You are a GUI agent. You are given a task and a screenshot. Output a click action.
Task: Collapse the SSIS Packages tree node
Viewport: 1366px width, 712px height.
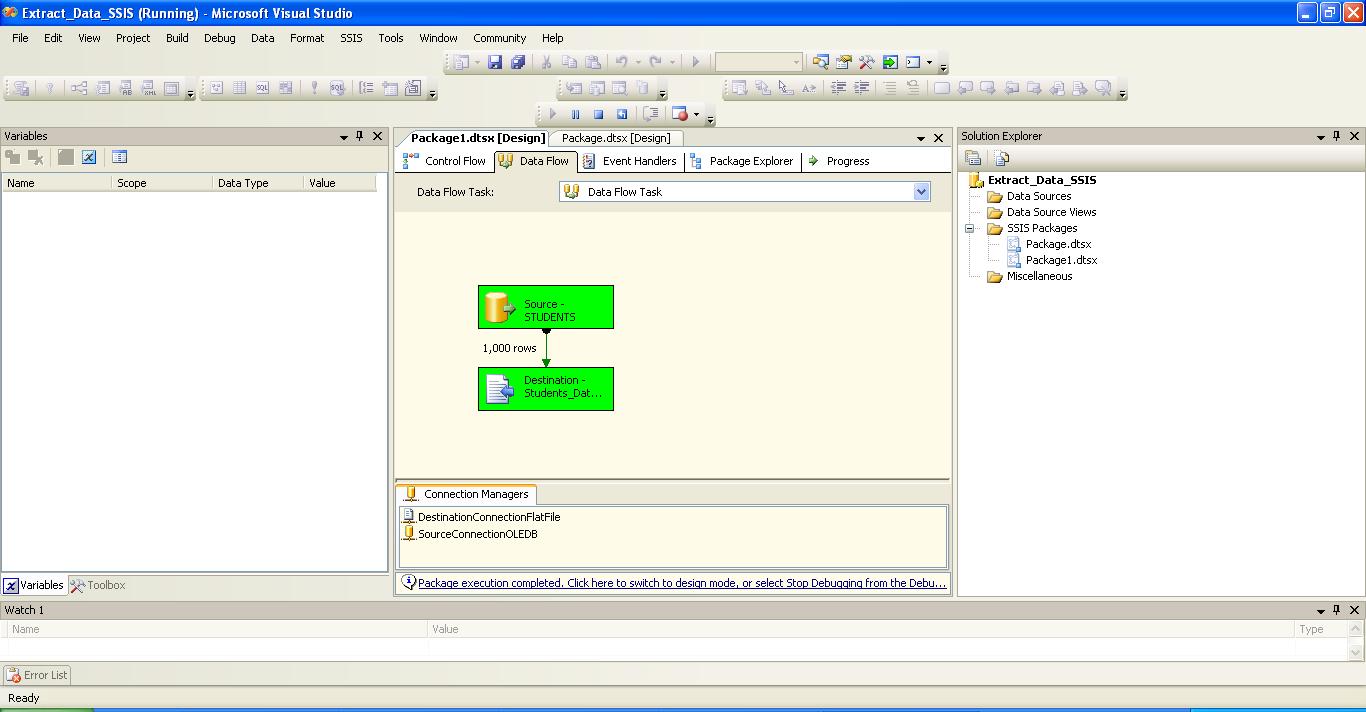[x=969, y=228]
